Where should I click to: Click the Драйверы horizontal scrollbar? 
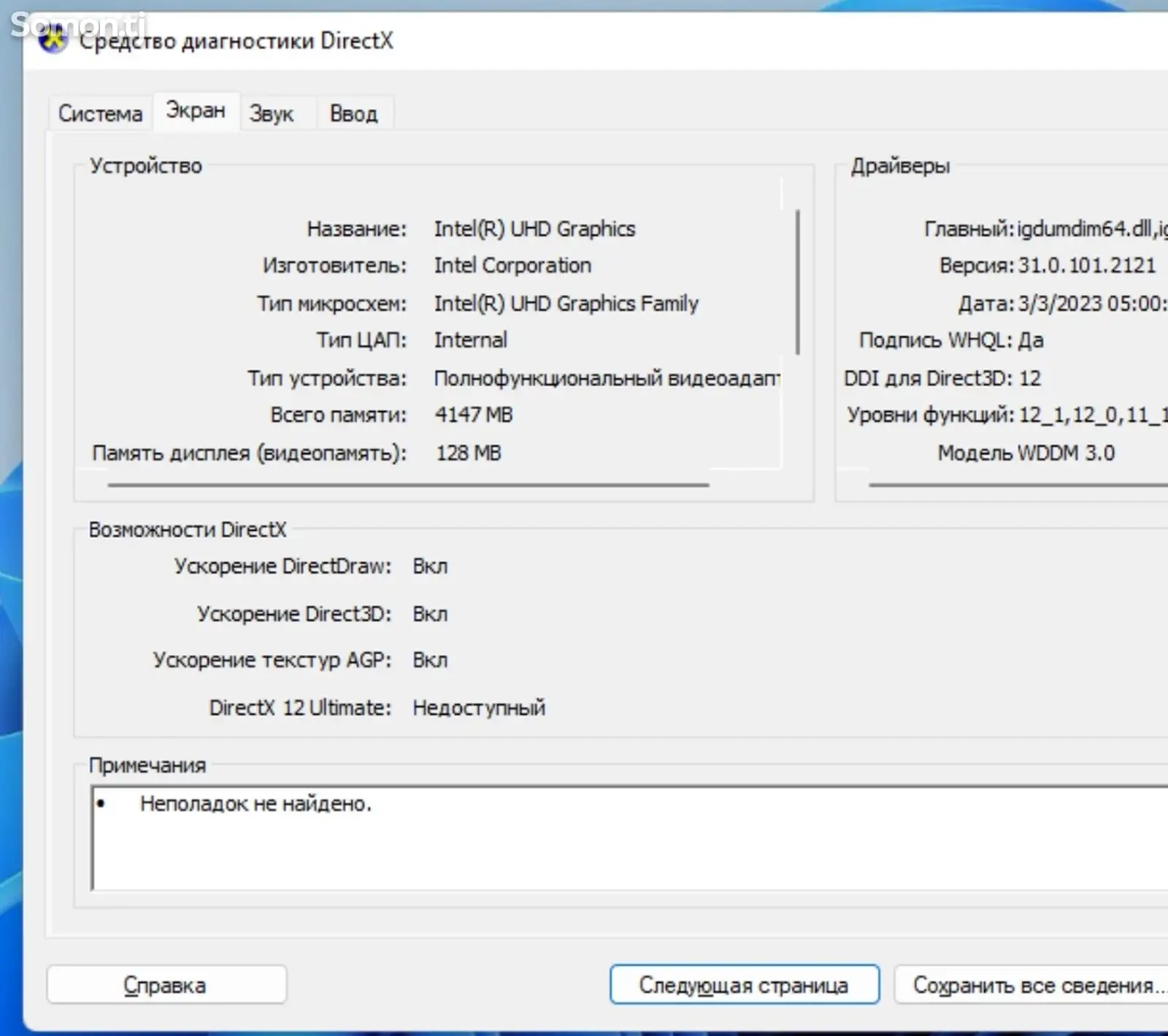[x=1018, y=484]
